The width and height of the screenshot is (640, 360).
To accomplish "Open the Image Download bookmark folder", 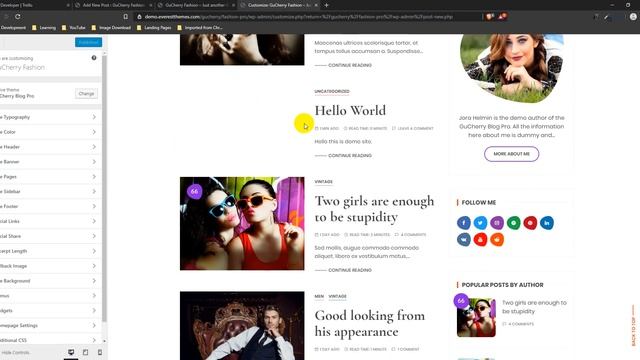I will coord(111,28).
